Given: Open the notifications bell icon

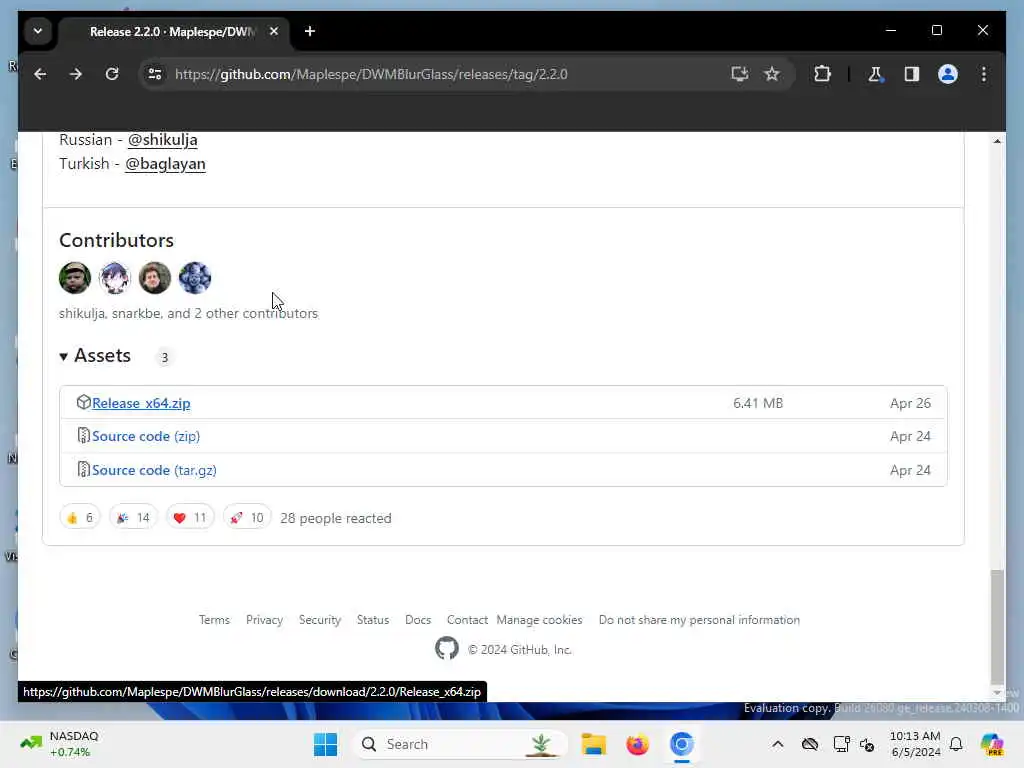Looking at the screenshot, I should [x=956, y=744].
